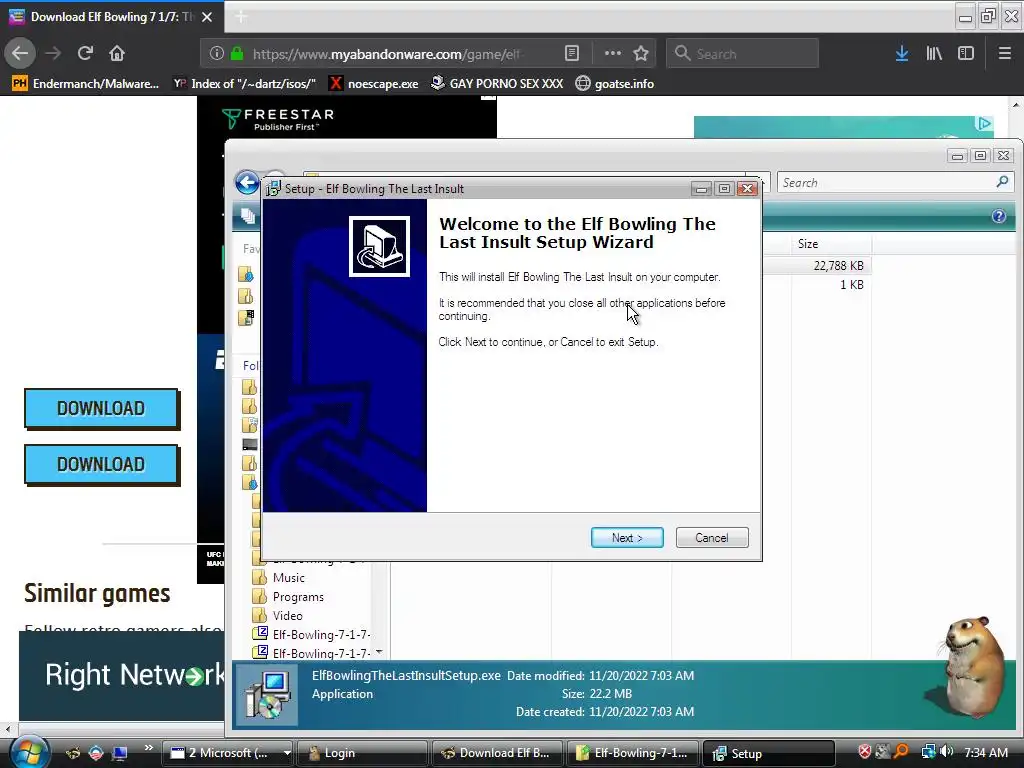This screenshot has width=1024, height=768.
Task: Click the green padlock security icon
Action: coord(237,54)
